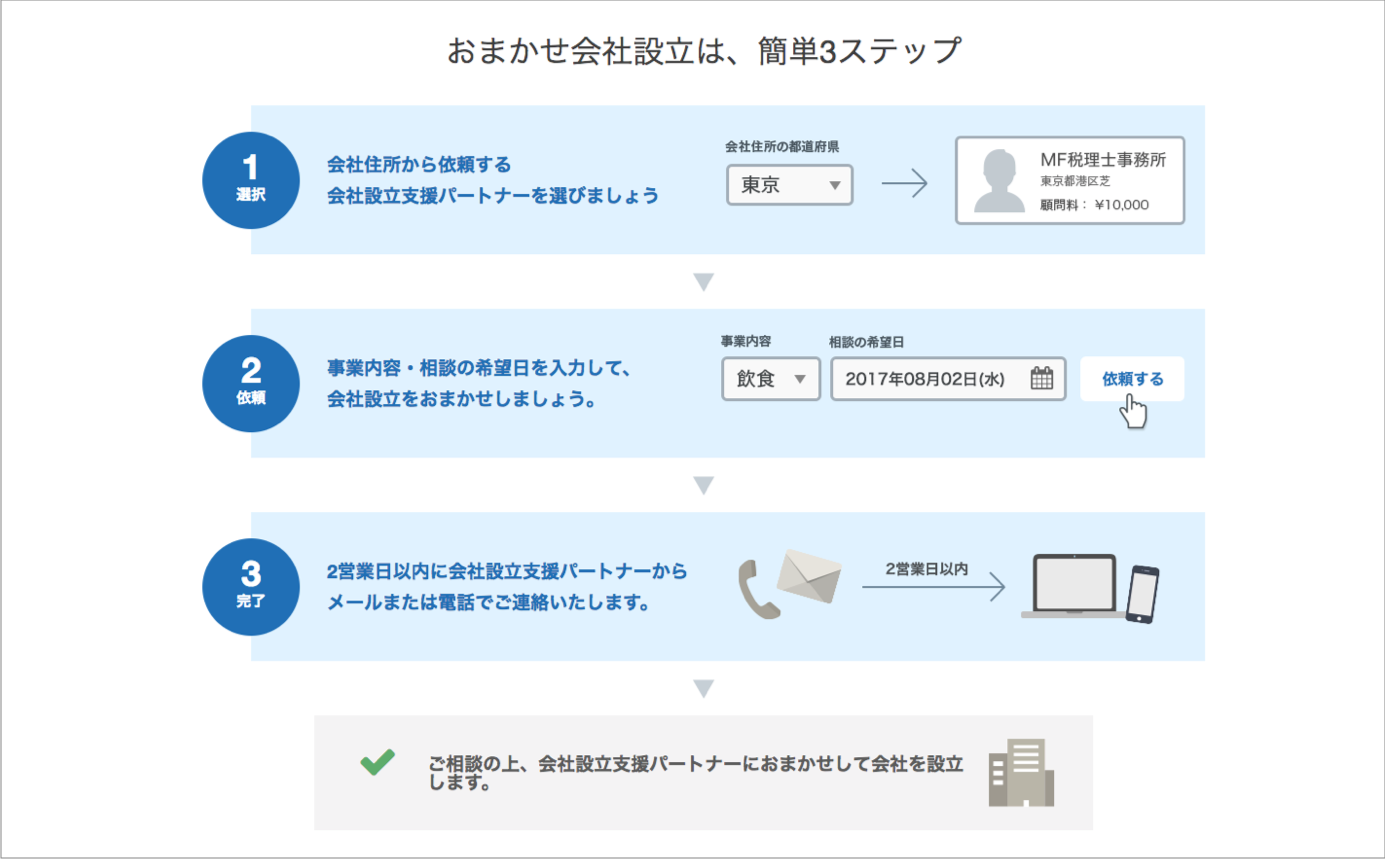The image size is (1385, 860).
Task: Click the partner avatar silhouette icon
Action: pyautogui.click(x=1000, y=181)
